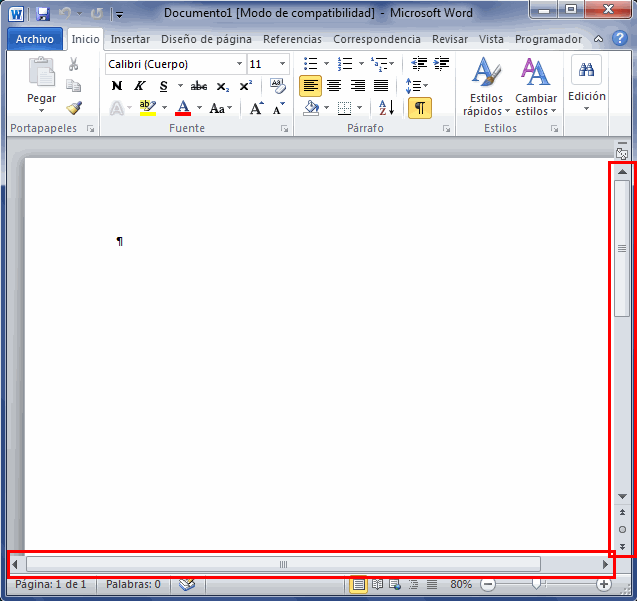Apply superscript formatting
Viewport: 637px width, 601px height.
245,86
